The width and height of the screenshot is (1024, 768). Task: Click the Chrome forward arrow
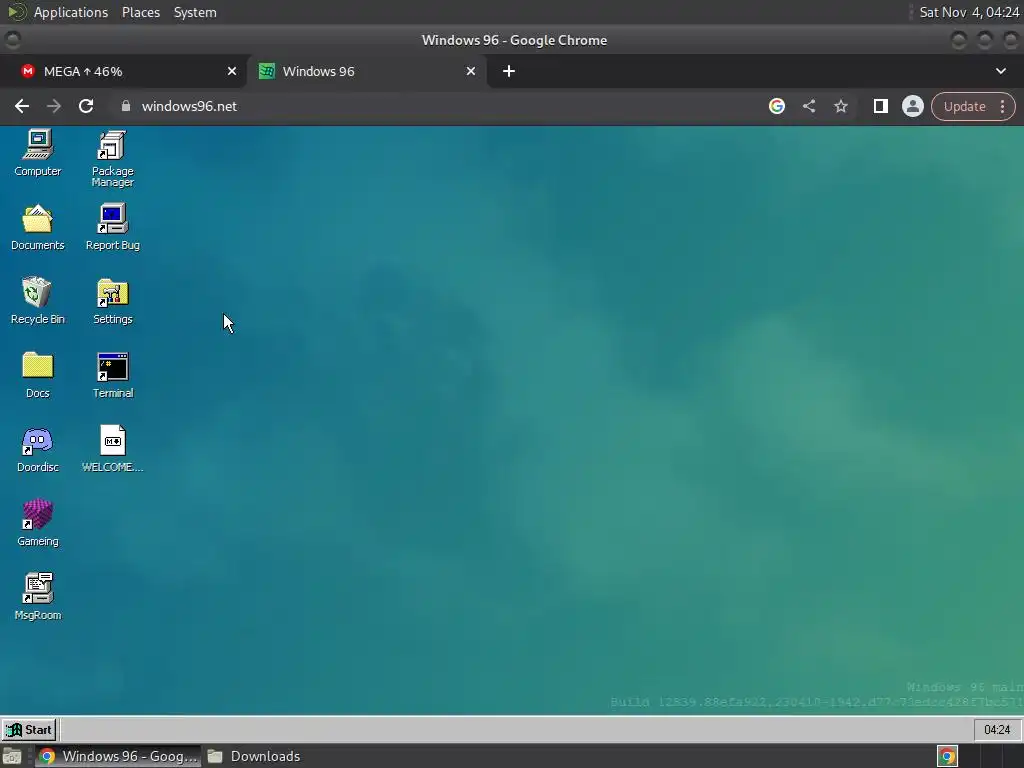[54, 106]
